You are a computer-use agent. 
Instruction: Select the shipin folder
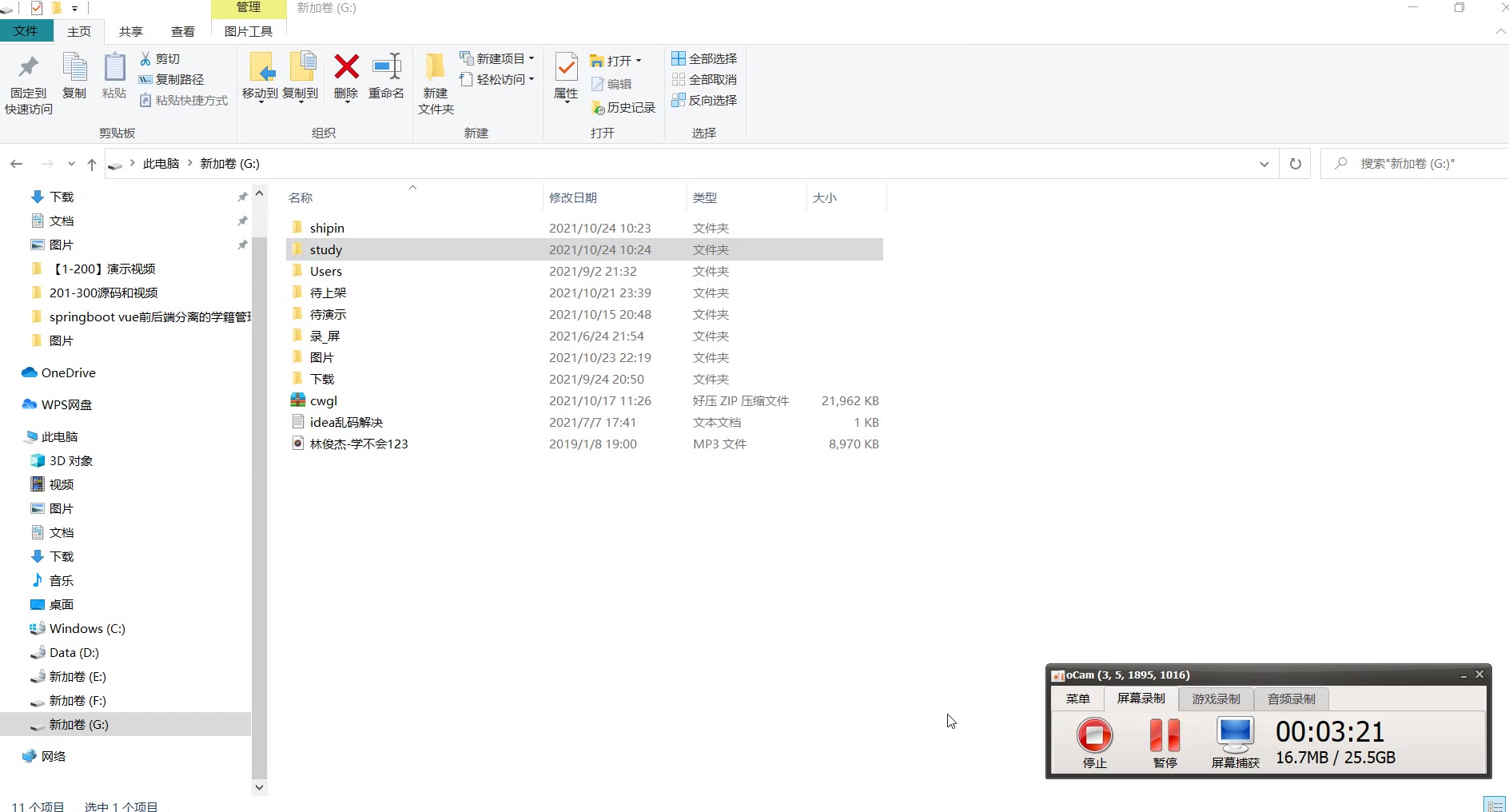pos(584,229)
